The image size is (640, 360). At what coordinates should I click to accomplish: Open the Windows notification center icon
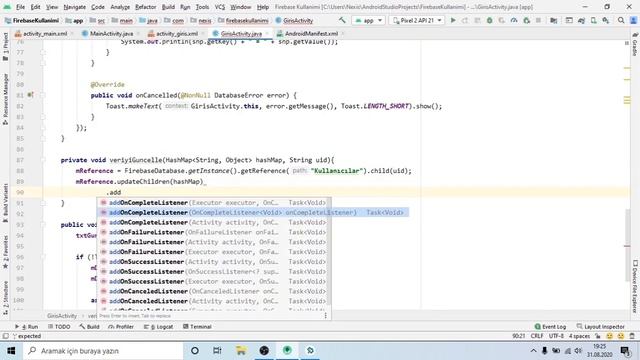point(625,351)
